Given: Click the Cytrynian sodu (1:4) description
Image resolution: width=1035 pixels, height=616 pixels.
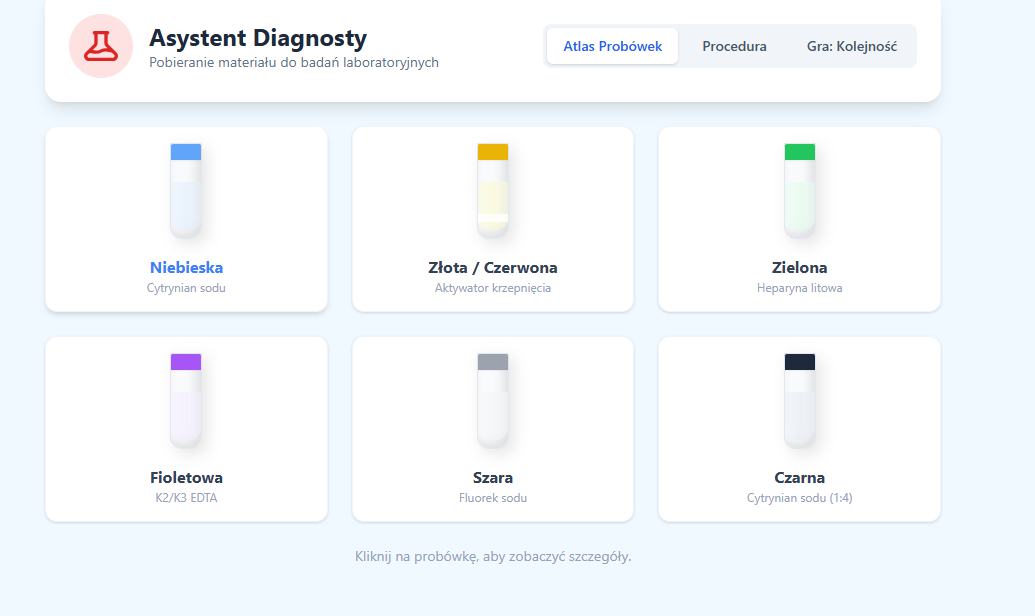Looking at the screenshot, I should (x=799, y=498).
